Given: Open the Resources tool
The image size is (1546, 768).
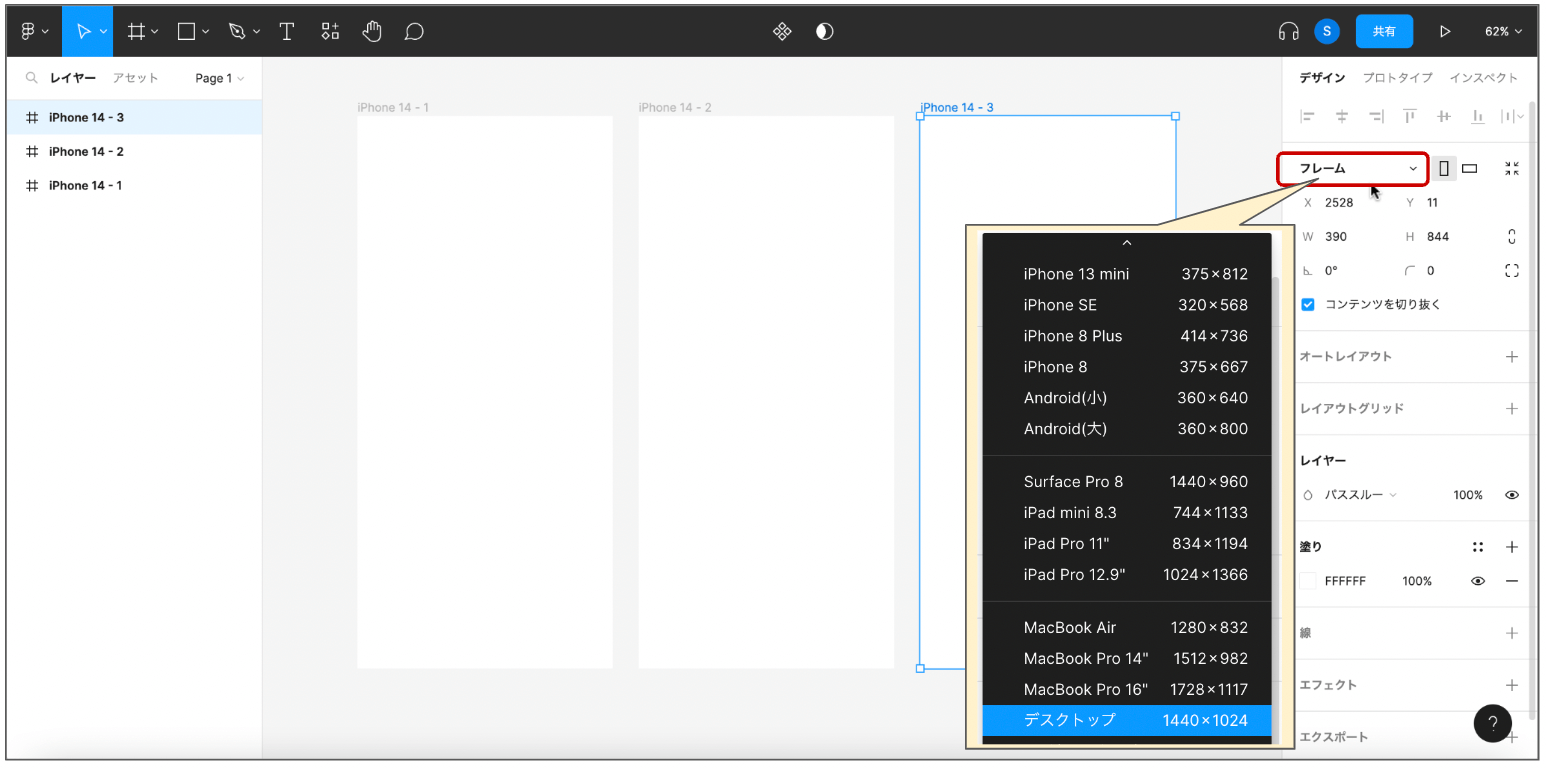Looking at the screenshot, I should pos(330,31).
